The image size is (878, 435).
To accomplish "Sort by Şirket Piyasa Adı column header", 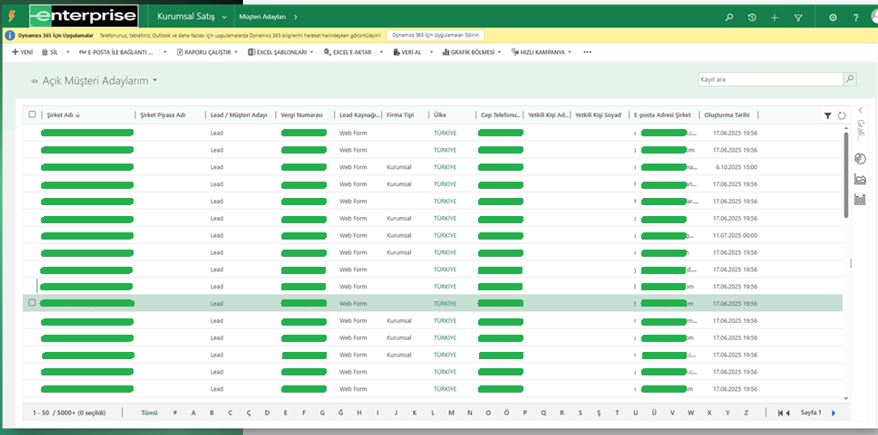I will coord(162,115).
